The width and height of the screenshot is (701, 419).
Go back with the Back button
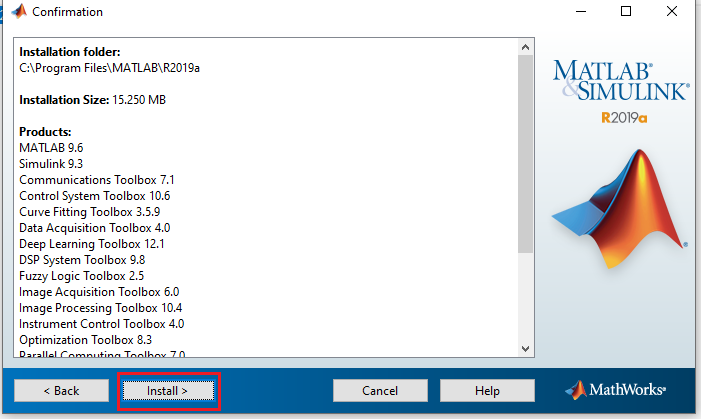[x=61, y=390]
